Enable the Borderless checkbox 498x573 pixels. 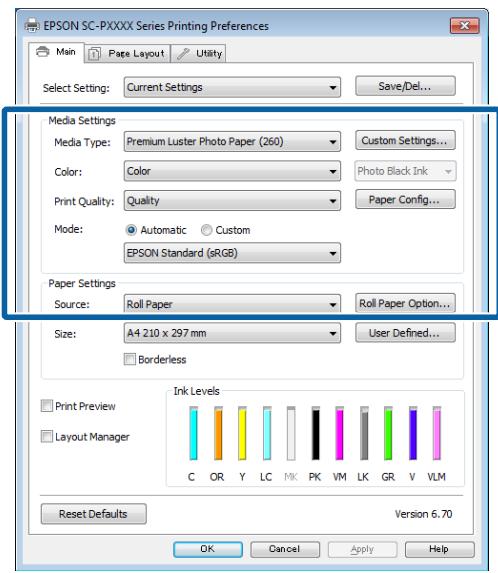(130, 359)
